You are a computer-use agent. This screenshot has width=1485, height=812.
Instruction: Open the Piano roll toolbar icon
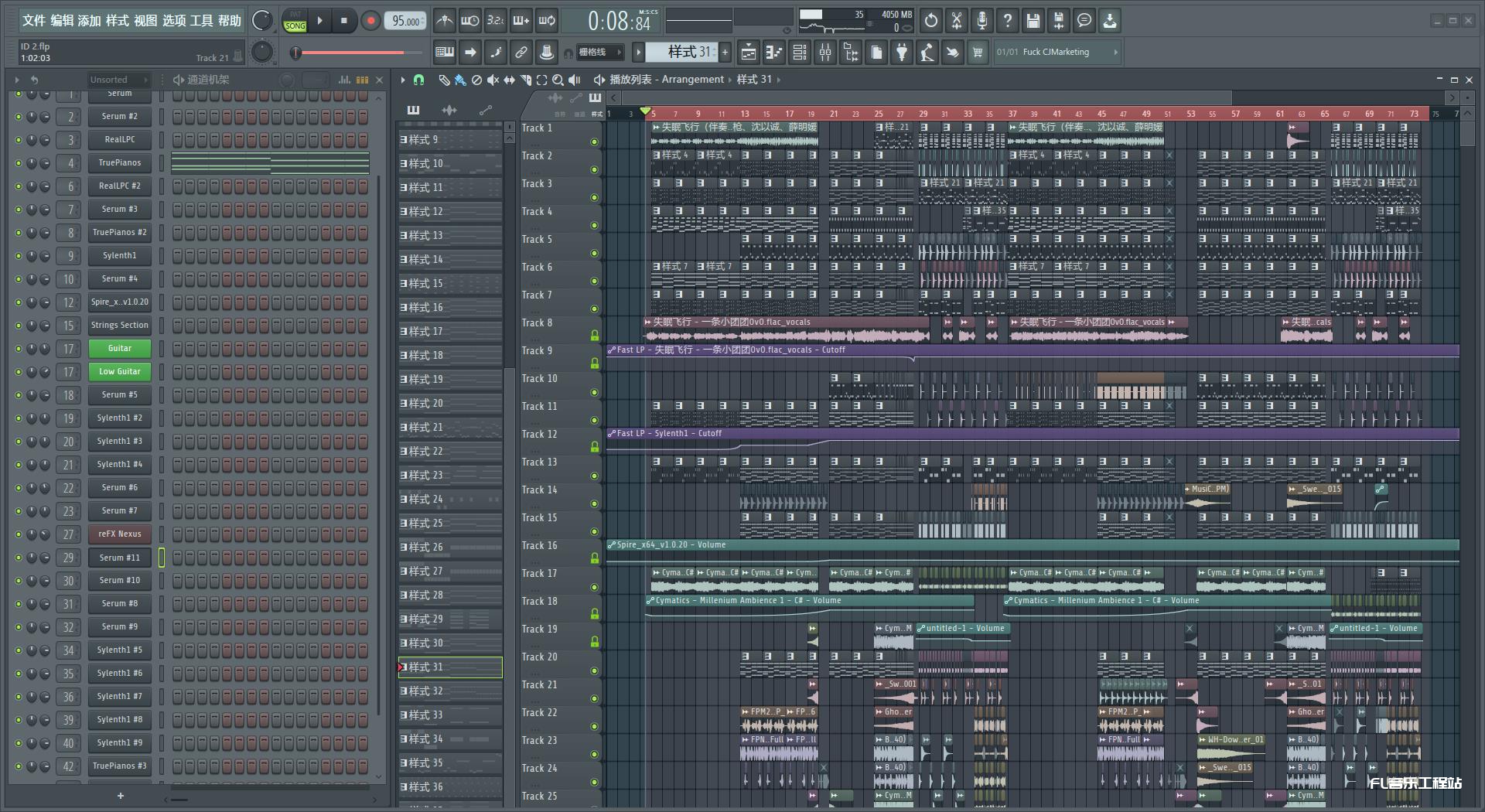(x=773, y=52)
